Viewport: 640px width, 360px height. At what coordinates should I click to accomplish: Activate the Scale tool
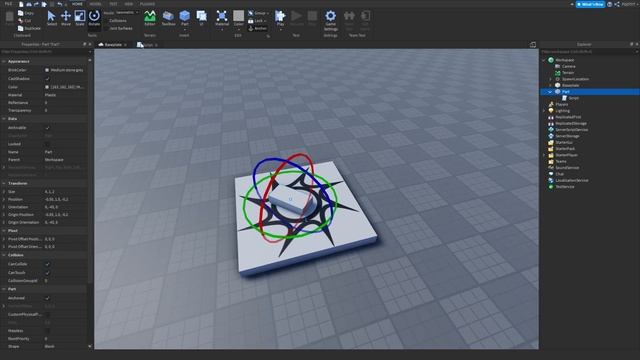click(80, 18)
